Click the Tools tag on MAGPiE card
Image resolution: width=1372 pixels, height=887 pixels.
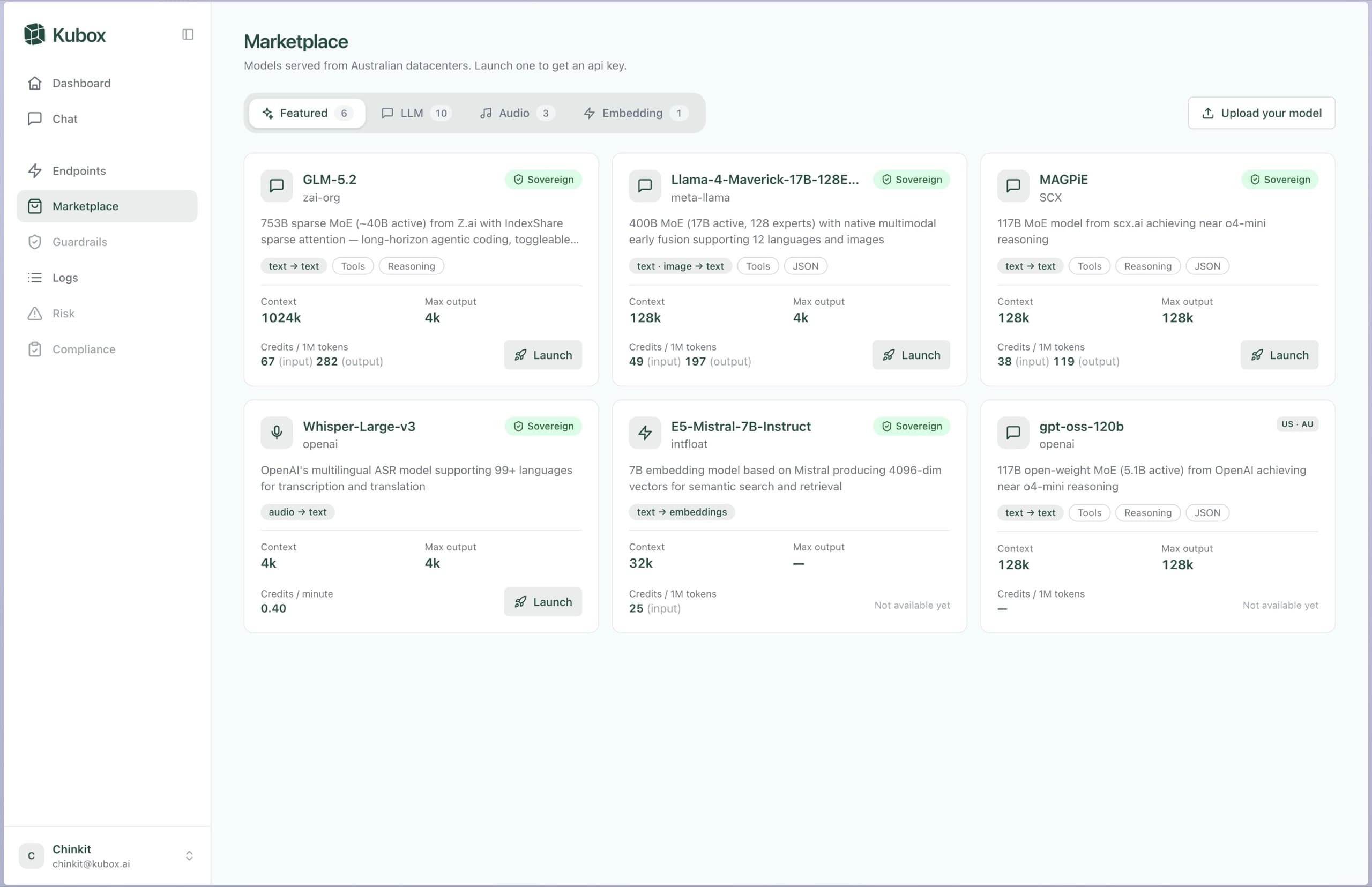pyautogui.click(x=1089, y=266)
